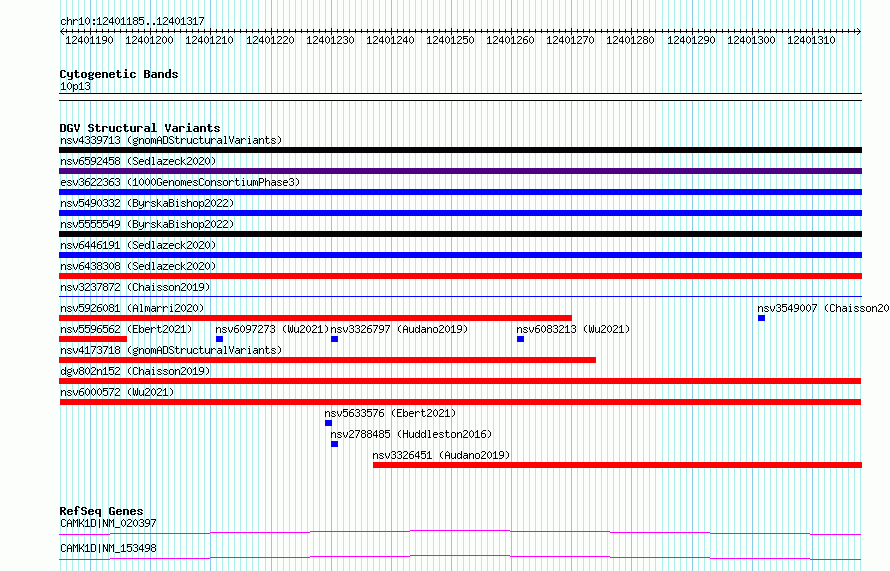
Task: Open CAMK1D|NM_153498 gene label
Action: click(108, 548)
